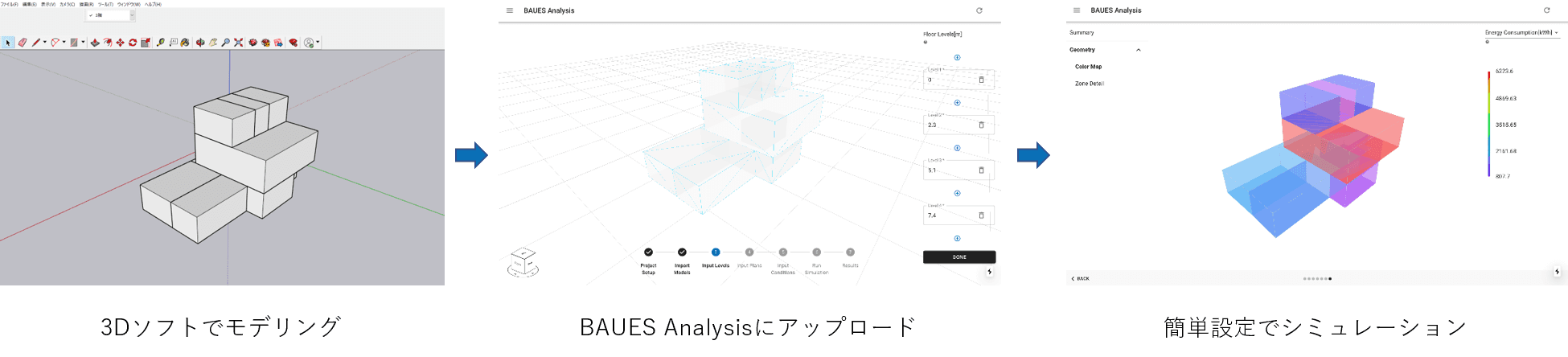Select the Shapes rectangle tool in SketchUp
This screenshot has height=357, width=1568.
(74, 43)
